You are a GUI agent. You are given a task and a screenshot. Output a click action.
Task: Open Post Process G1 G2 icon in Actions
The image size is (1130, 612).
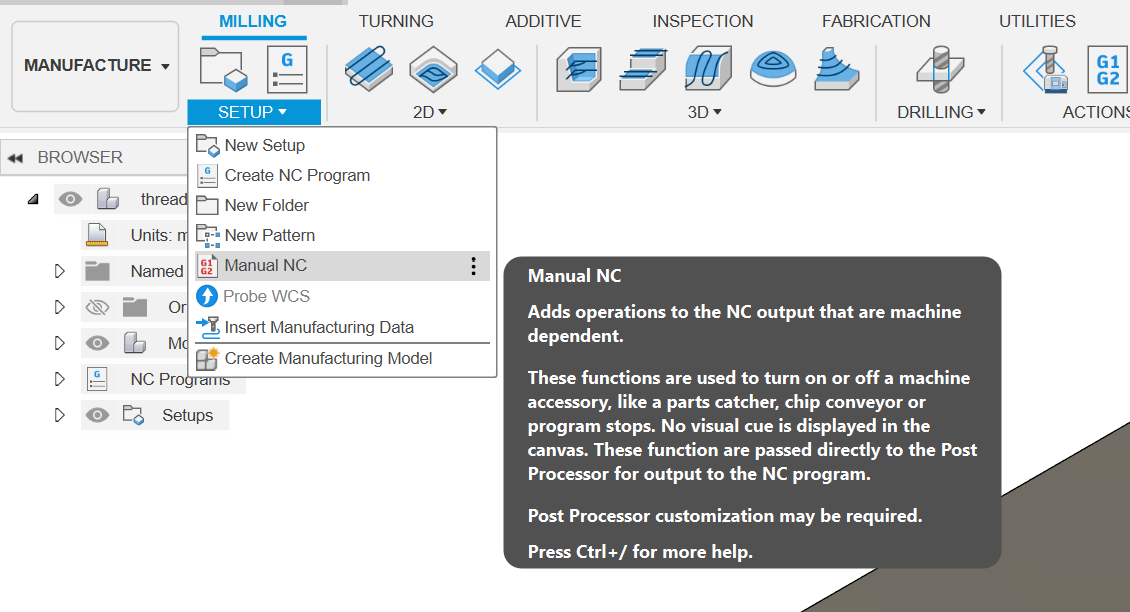coord(1107,68)
